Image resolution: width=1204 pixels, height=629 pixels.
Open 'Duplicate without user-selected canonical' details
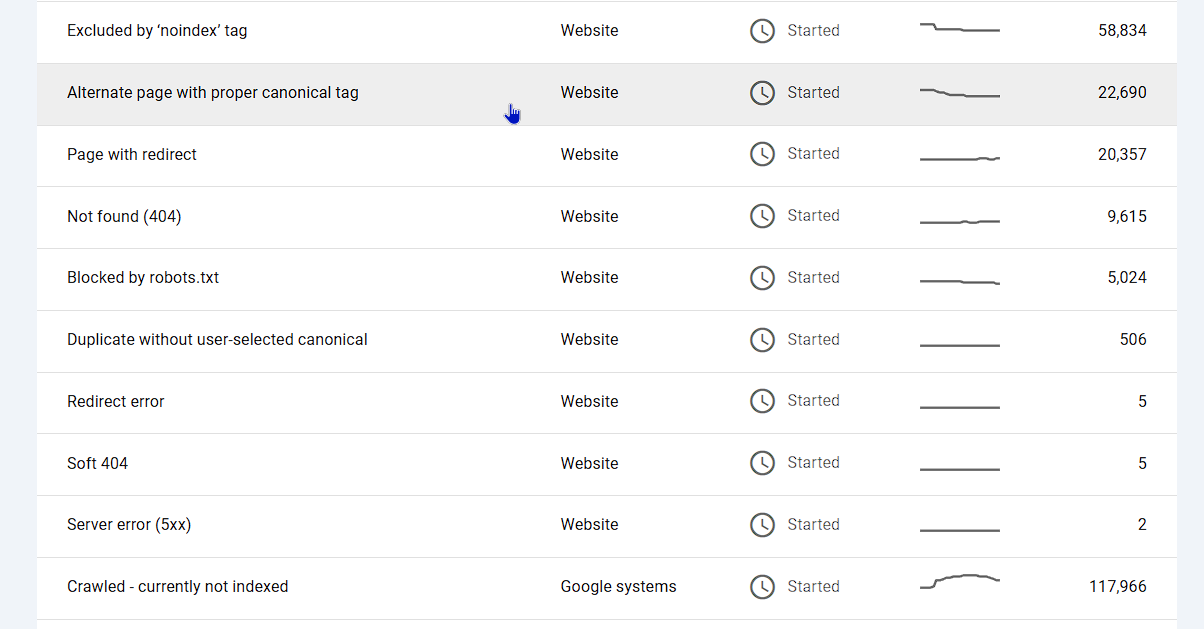click(217, 340)
